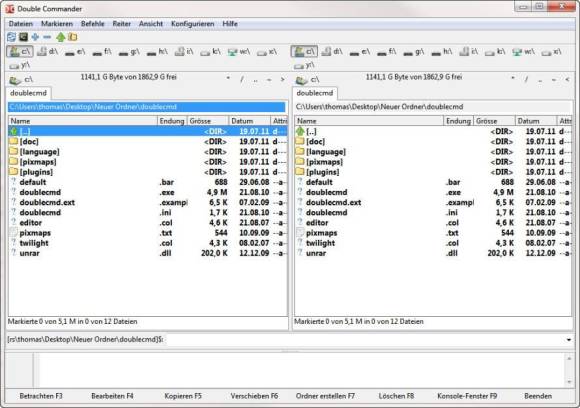Select doublecmd.ext file in left panel
580x408 pixels.
point(148,202)
